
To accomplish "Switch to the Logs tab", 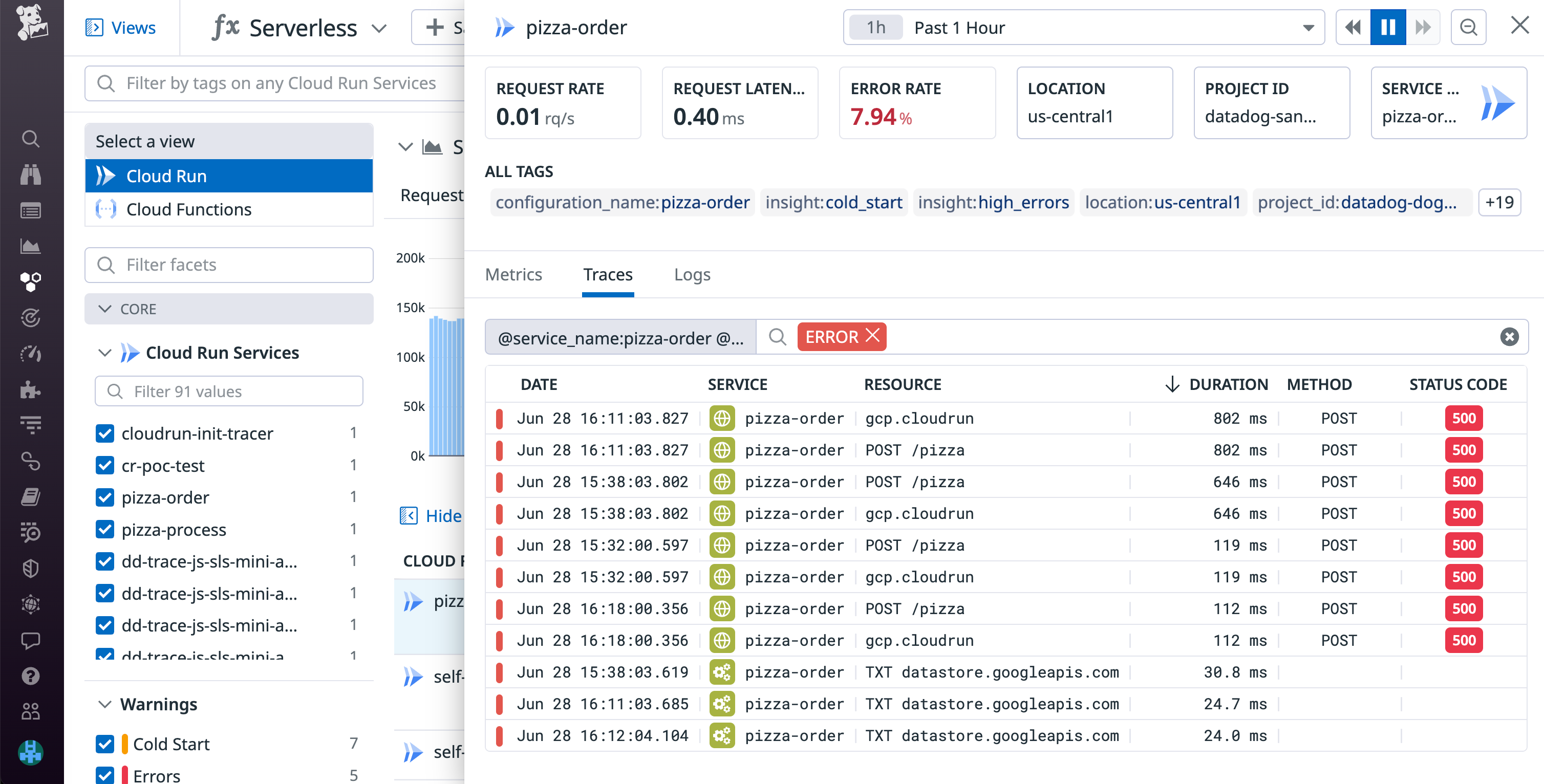I will [692, 274].
